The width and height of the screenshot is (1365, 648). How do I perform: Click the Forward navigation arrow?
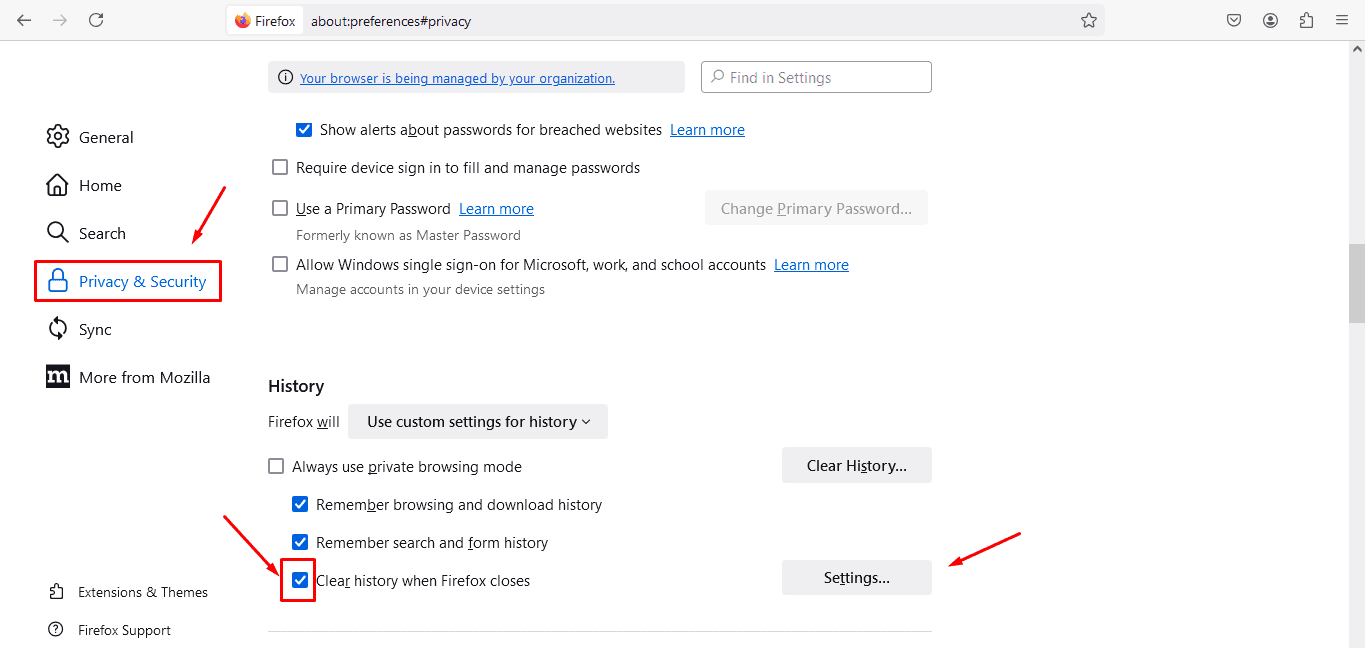tap(60, 20)
